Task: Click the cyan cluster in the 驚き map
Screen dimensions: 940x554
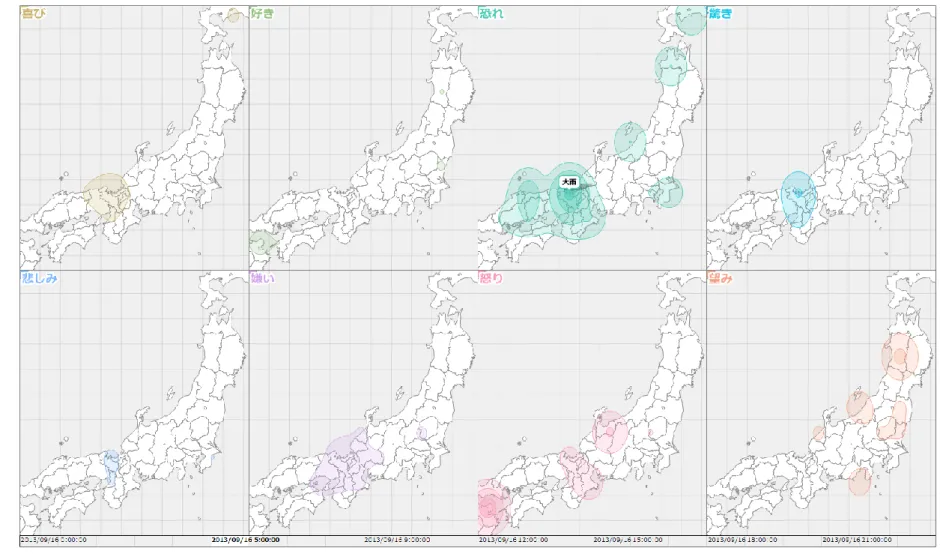Action: point(799,199)
